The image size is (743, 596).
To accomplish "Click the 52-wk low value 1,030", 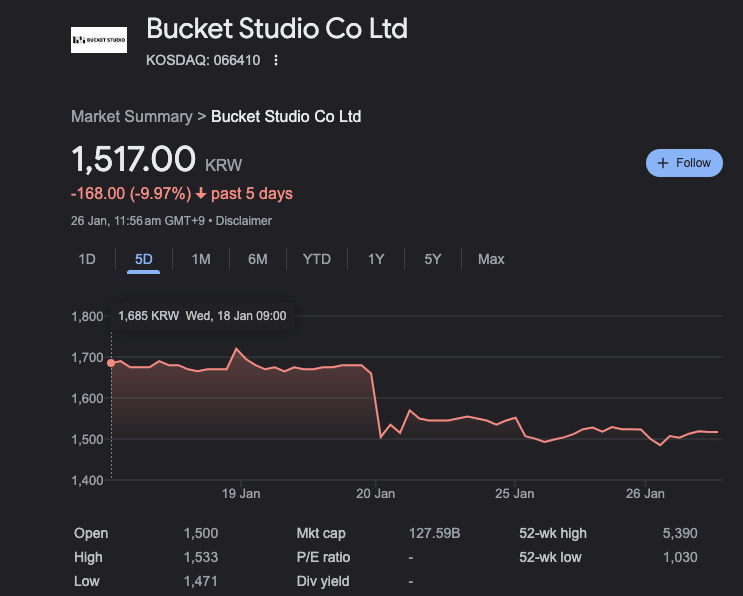I will [x=680, y=557].
